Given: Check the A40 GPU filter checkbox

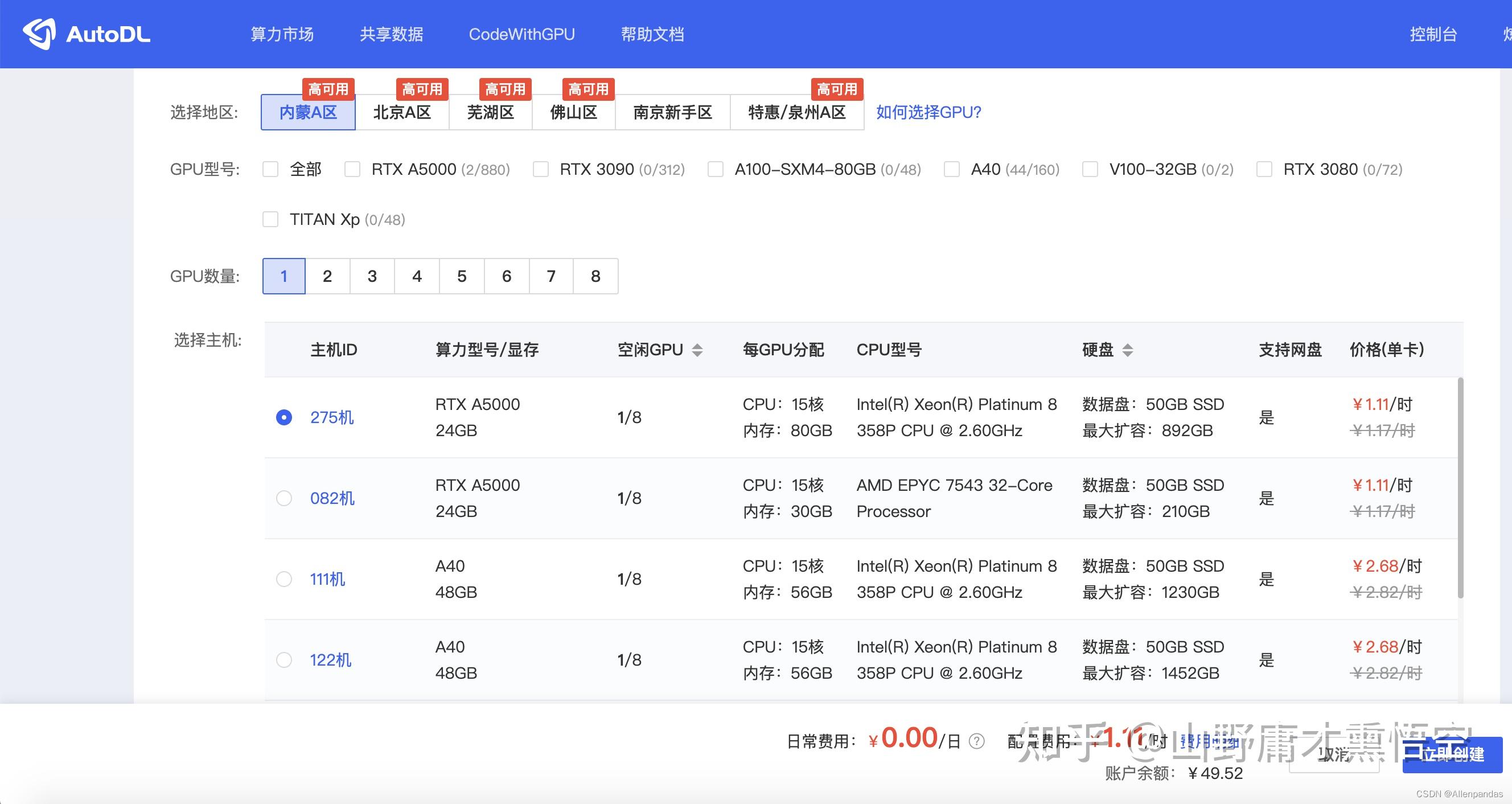Looking at the screenshot, I should tap(951, 169).
